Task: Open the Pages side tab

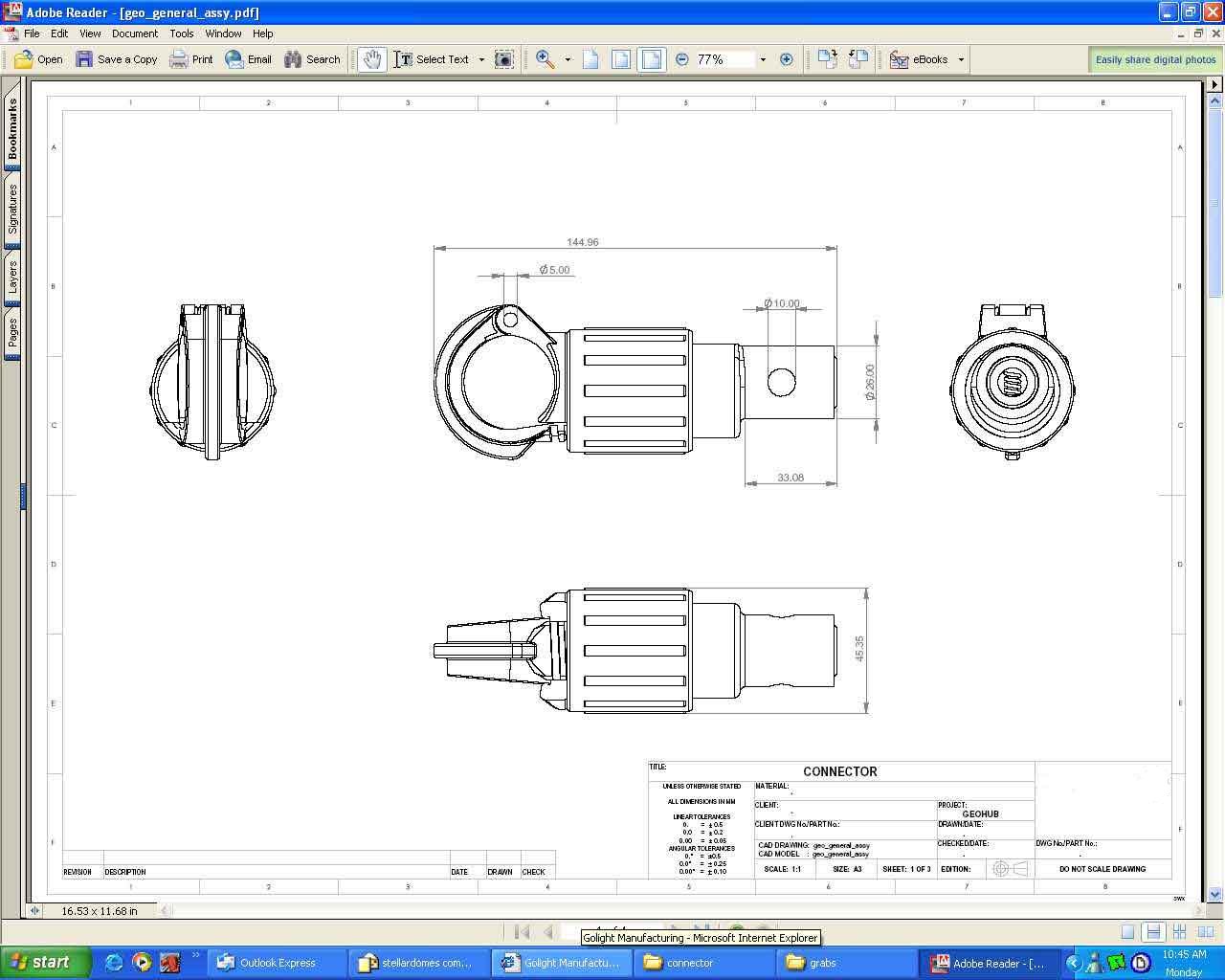Action: [12, 333]
